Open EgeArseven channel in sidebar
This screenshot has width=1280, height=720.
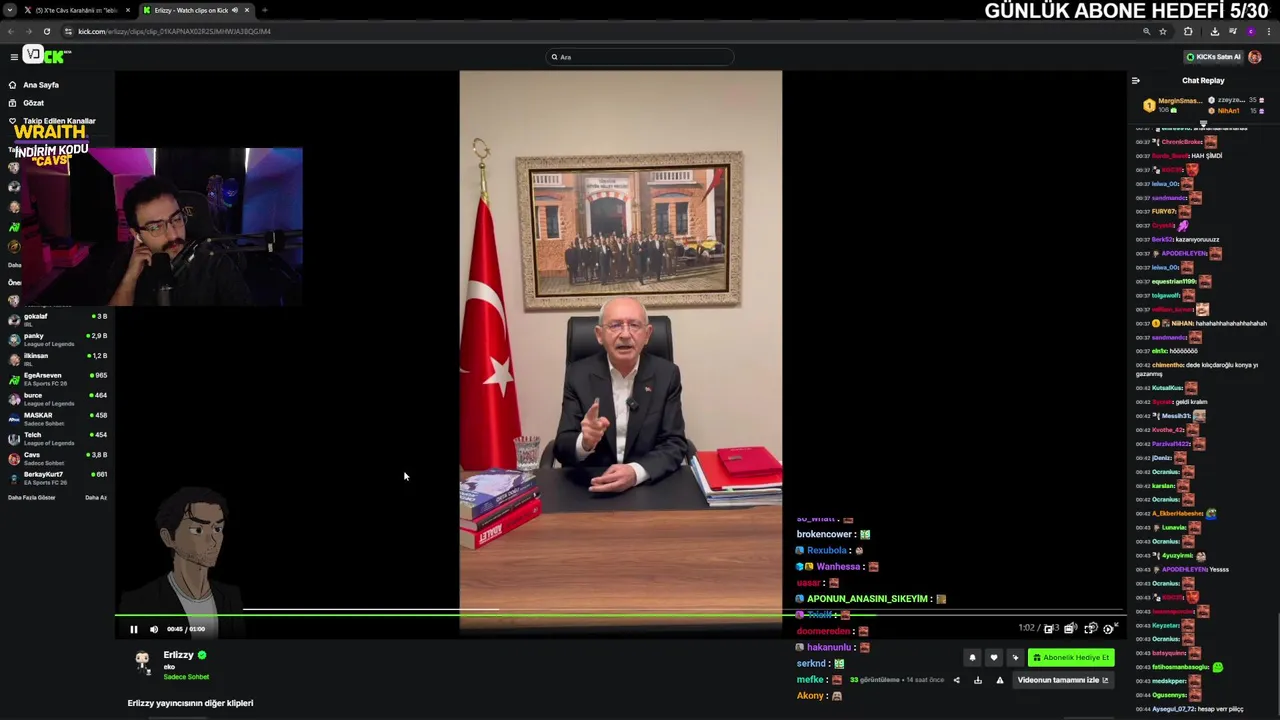pos(58,379)
